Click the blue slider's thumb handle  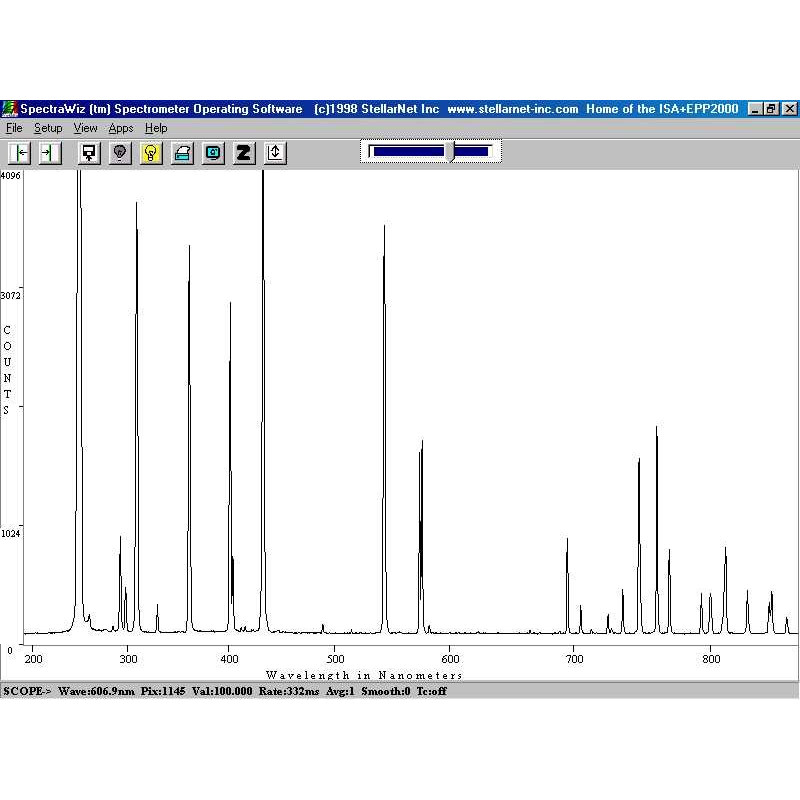coord(451,151)
